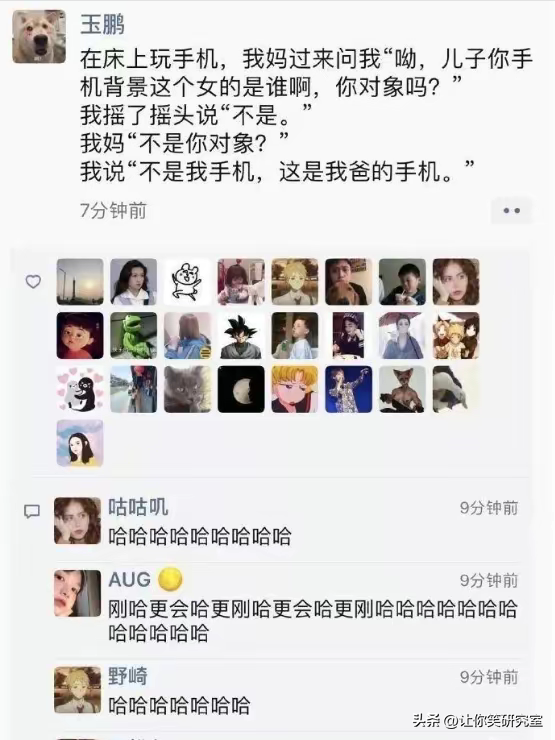Open the gray cat avatar in likes
The height and width of the screenshot is (740, 555).
click(x=187, y=389)
